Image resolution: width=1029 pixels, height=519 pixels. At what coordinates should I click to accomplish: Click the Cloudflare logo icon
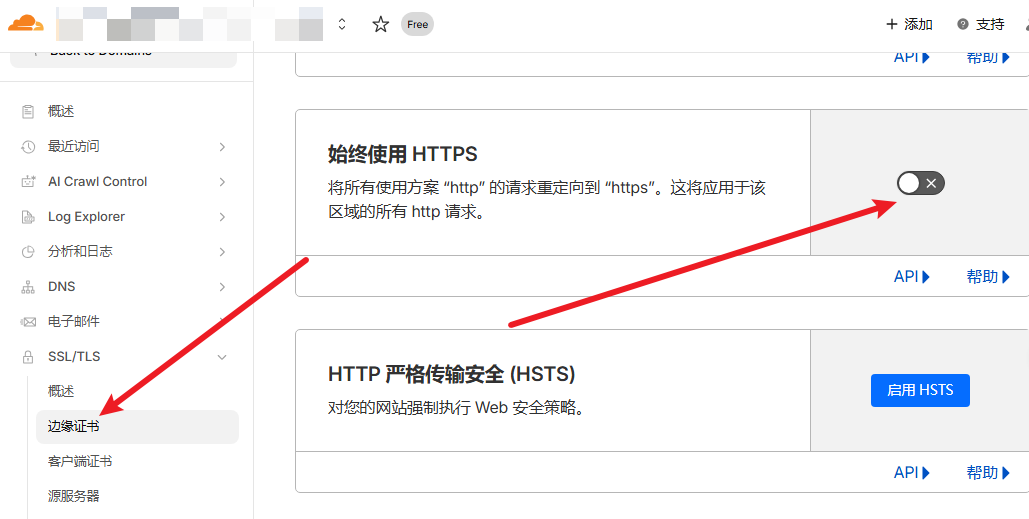26,23
